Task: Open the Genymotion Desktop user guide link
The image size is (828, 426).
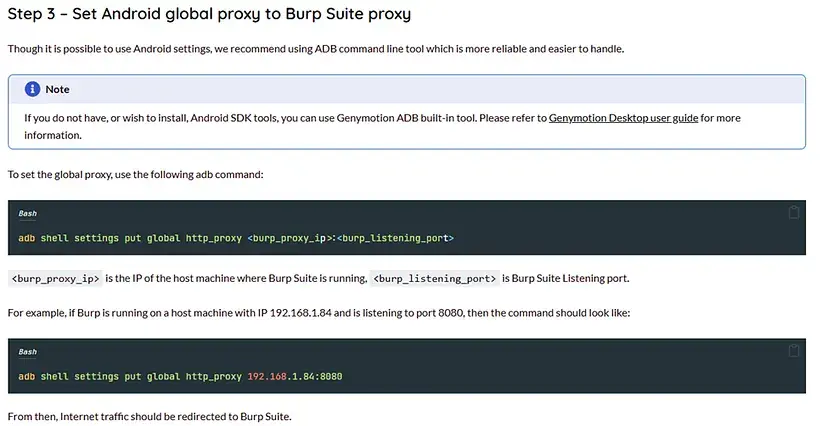Action: click(x=622, y=118)
